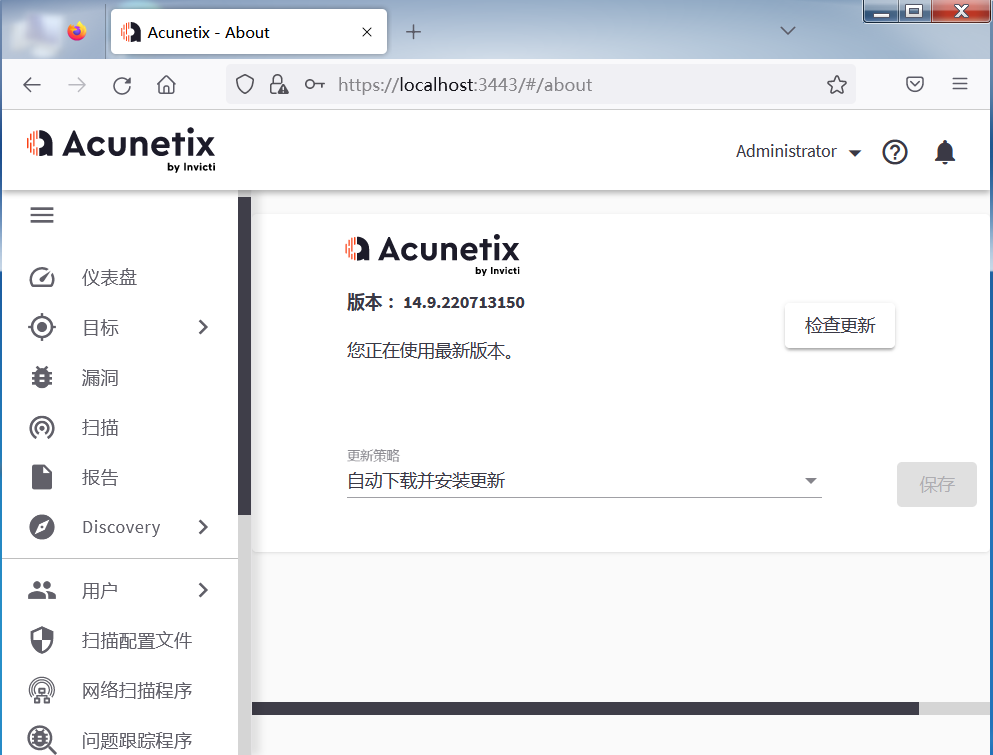This screenshot has height=755, width=993.
Task: Close the Acunetix - About tab
Action: (x=367, y=32)
